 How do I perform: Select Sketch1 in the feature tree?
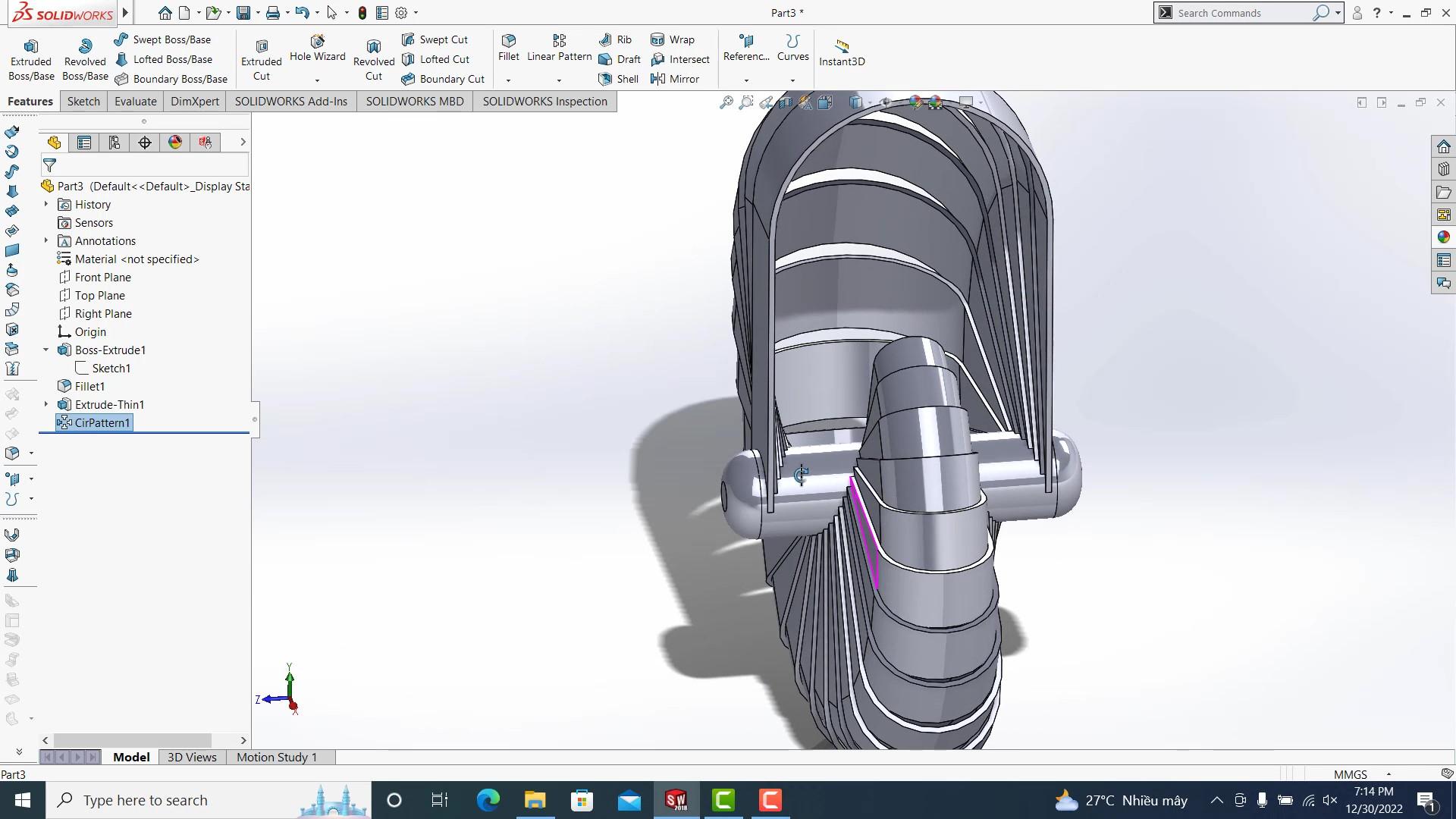pyautogui.click(x=111, y=368)
